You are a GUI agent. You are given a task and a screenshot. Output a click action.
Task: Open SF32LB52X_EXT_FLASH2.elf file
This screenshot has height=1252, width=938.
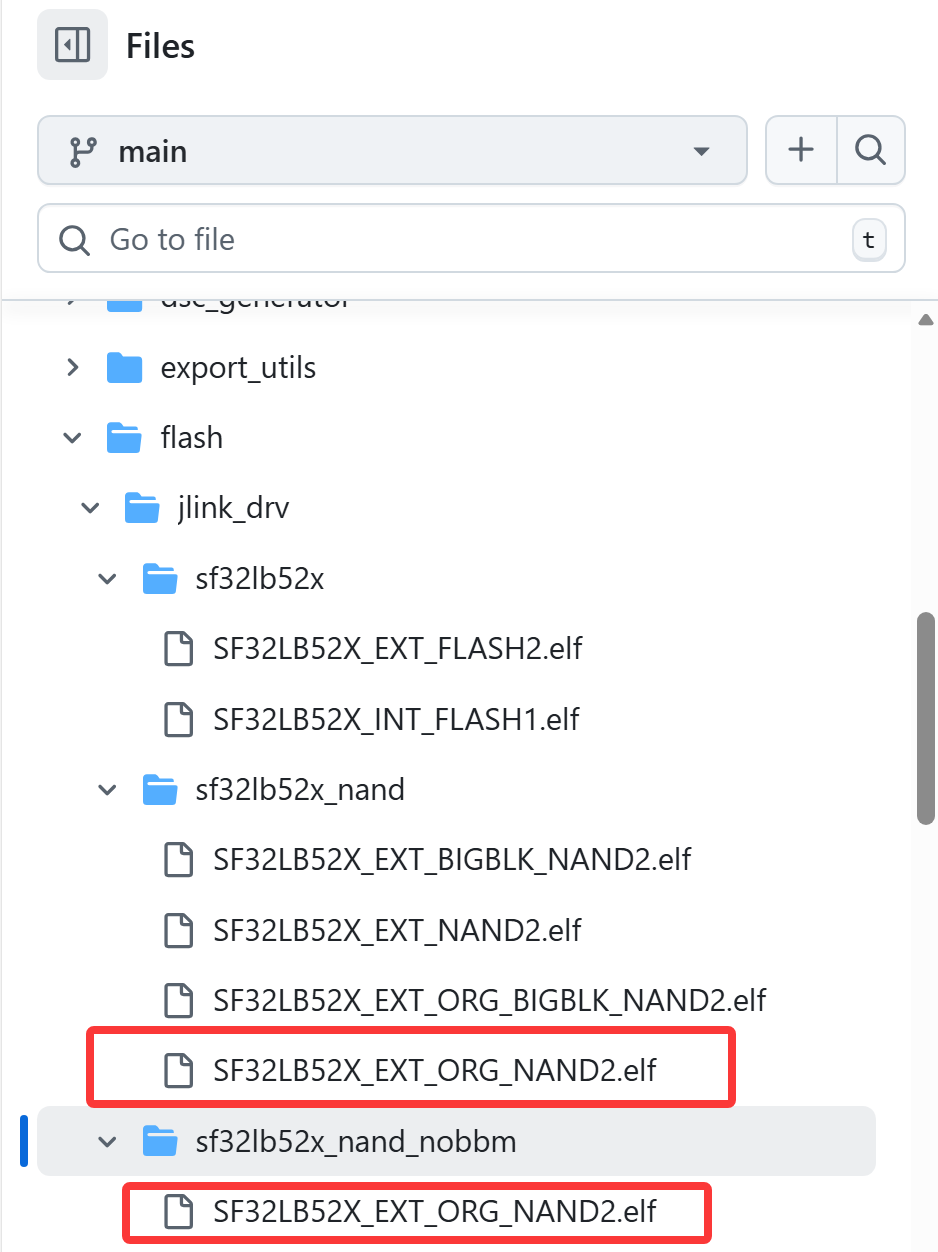(x=397, y=649)
